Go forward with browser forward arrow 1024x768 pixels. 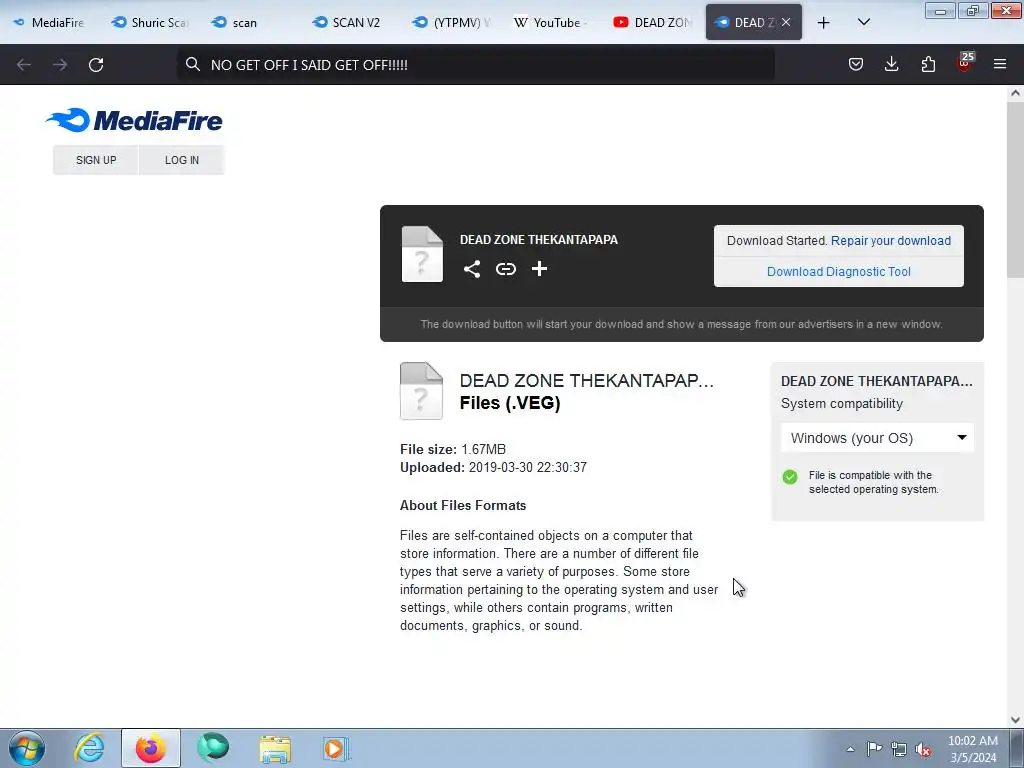tap(60, 65)
